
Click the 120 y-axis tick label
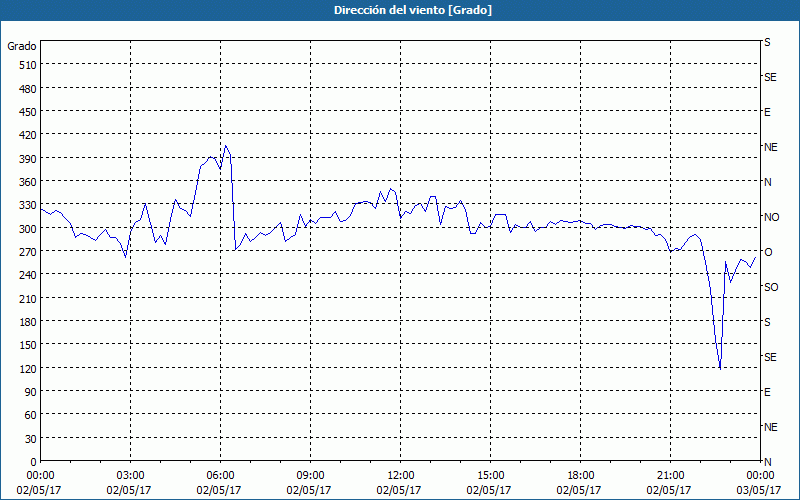(x=29, y=368)
